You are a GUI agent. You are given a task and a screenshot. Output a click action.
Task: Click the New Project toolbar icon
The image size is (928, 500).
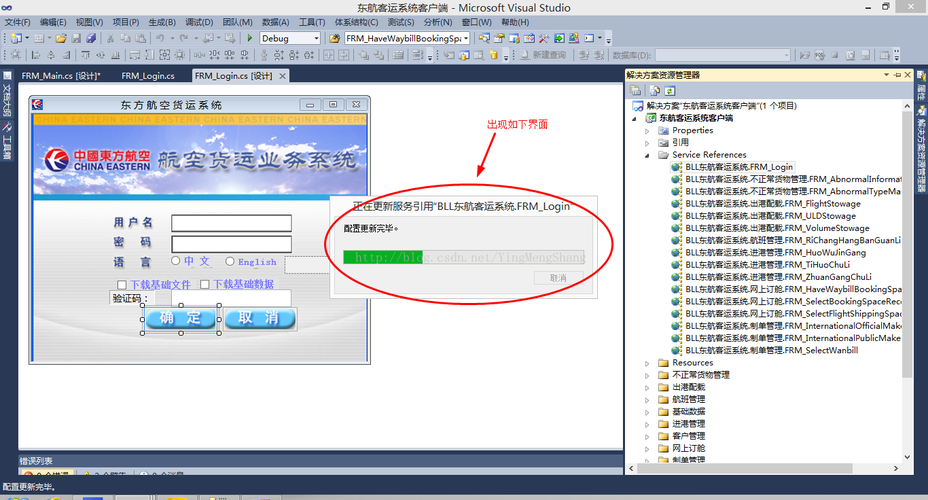tap(16, 38)
